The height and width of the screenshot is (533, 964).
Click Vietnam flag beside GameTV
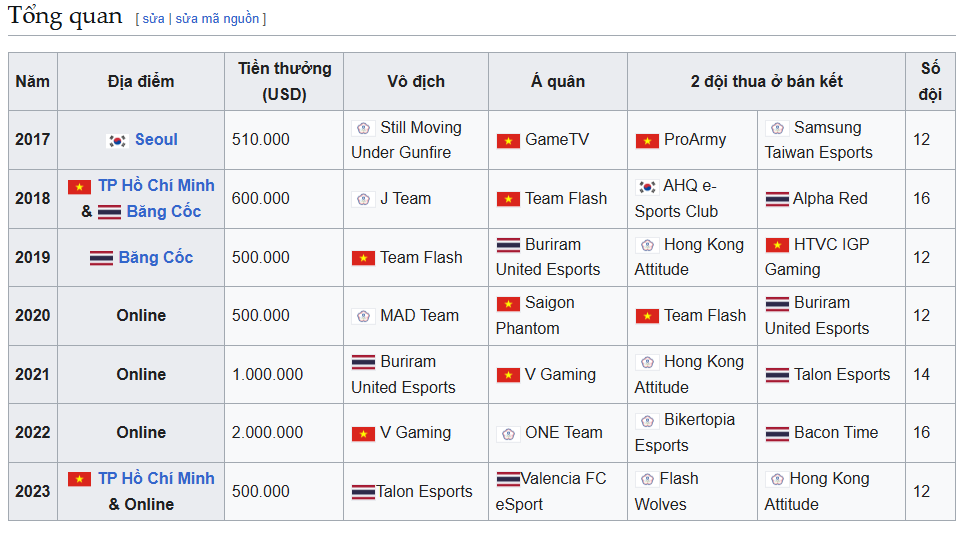click(508, 141)
